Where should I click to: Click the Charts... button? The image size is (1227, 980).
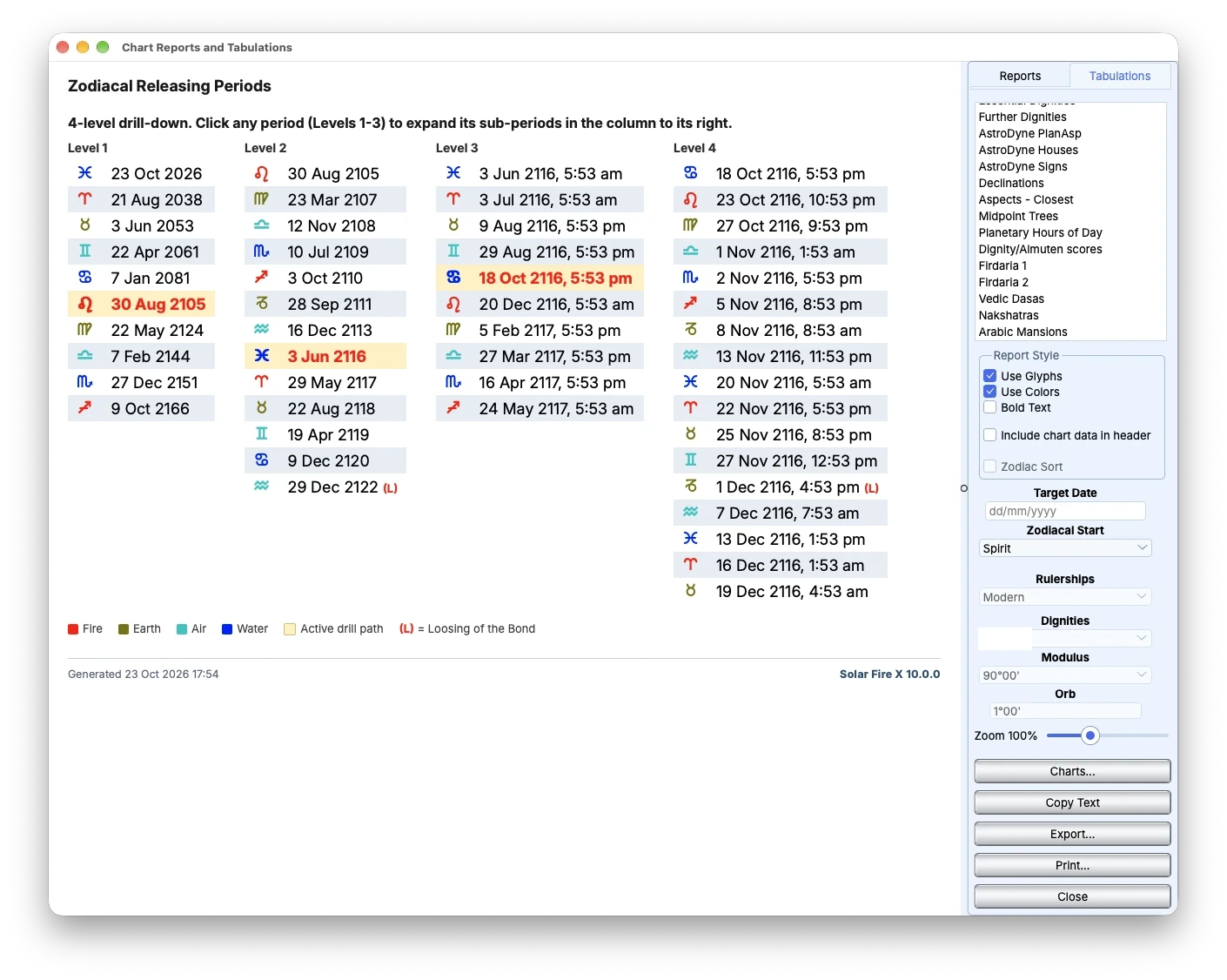(1072, 771)
